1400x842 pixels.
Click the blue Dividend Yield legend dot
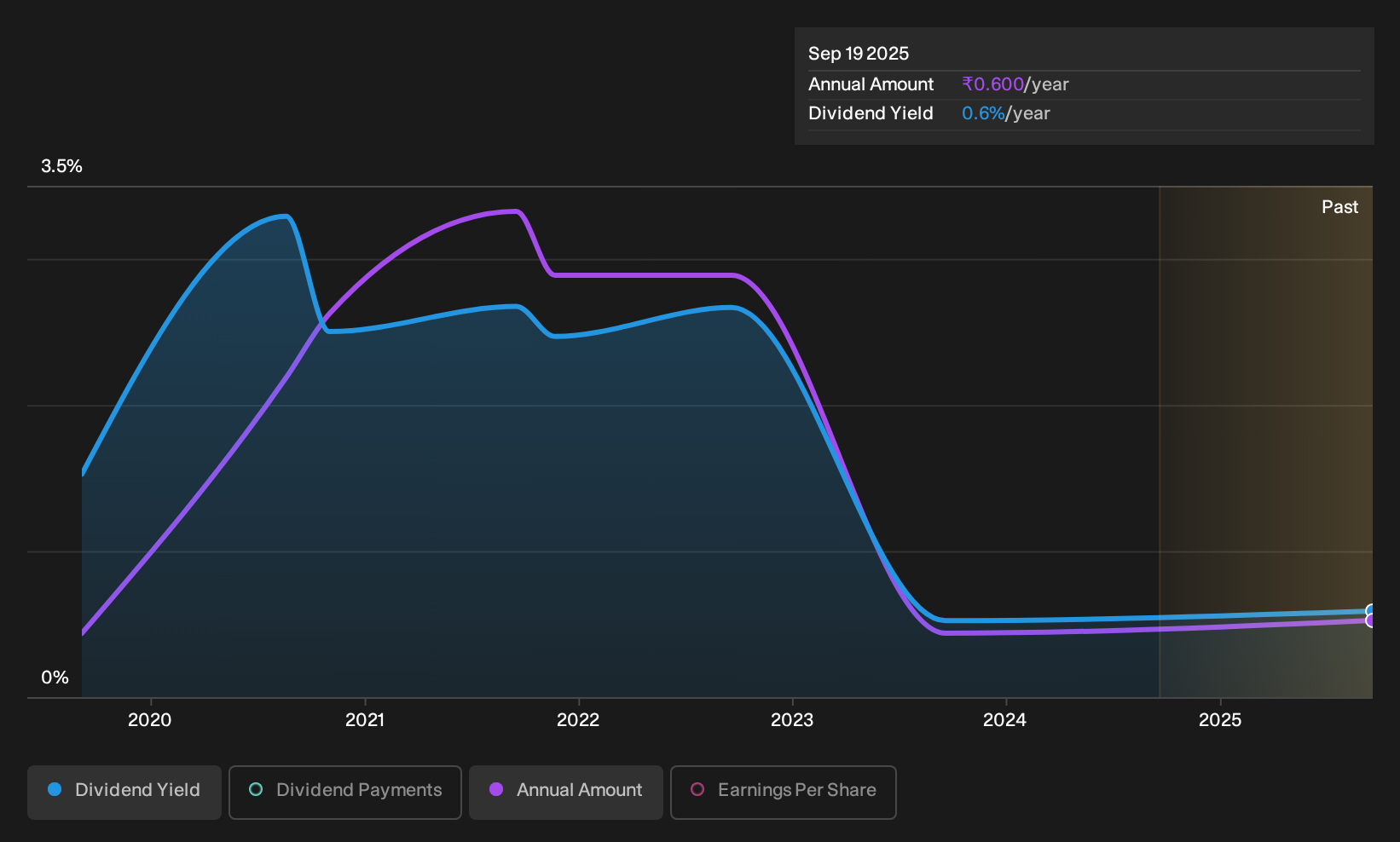click(55, 789)
